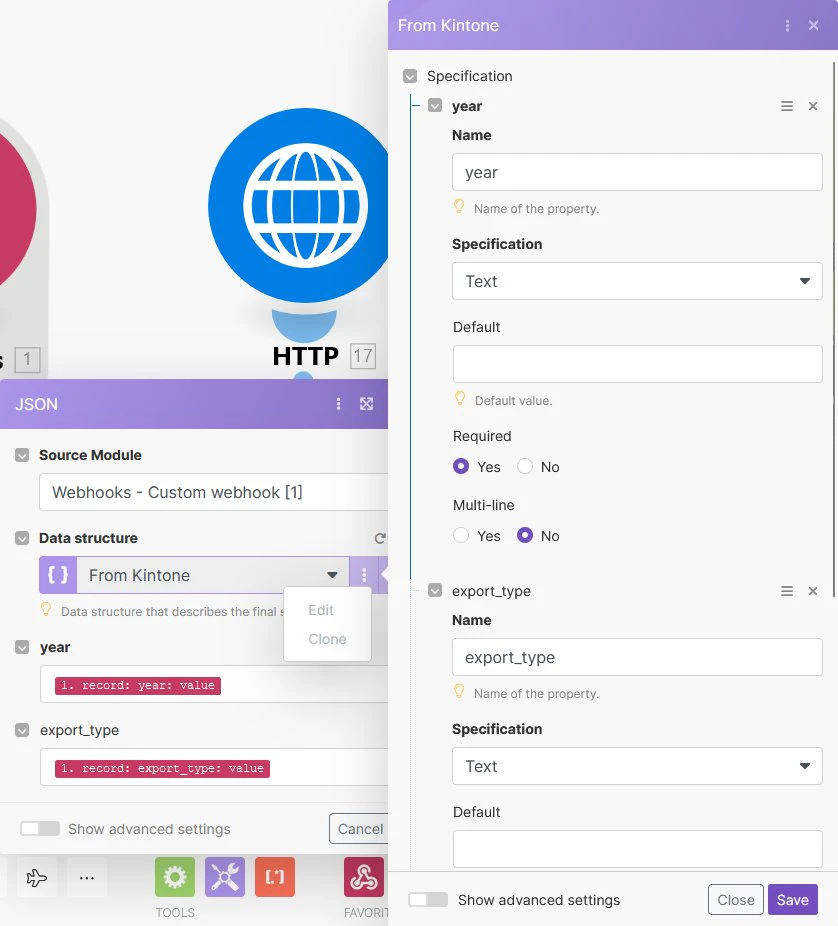Screen dimensions: 838x926
Task: Collapse the year item in From Kintone panel
Action: point(435,106)
